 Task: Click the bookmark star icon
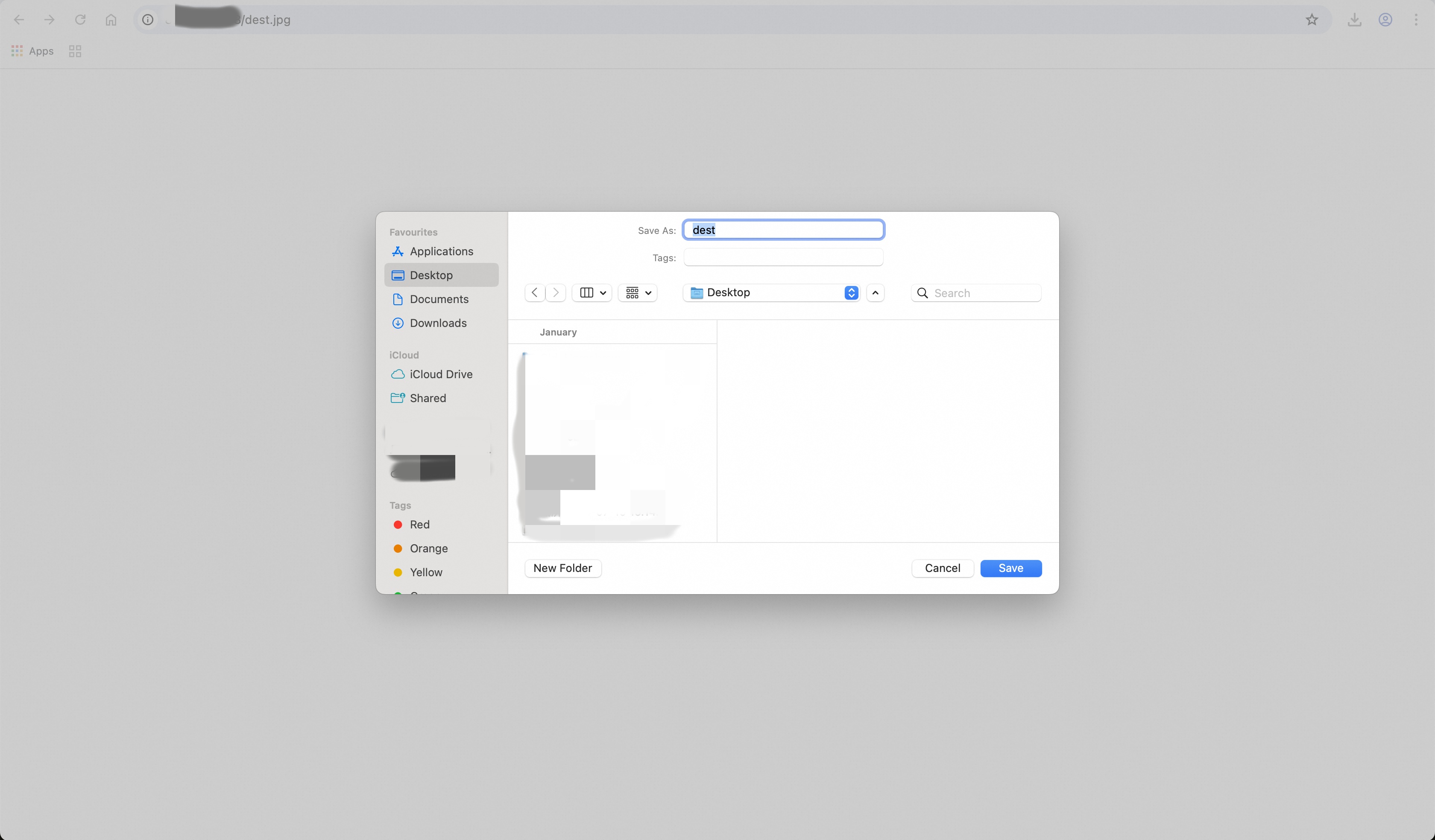point(1312,20)
